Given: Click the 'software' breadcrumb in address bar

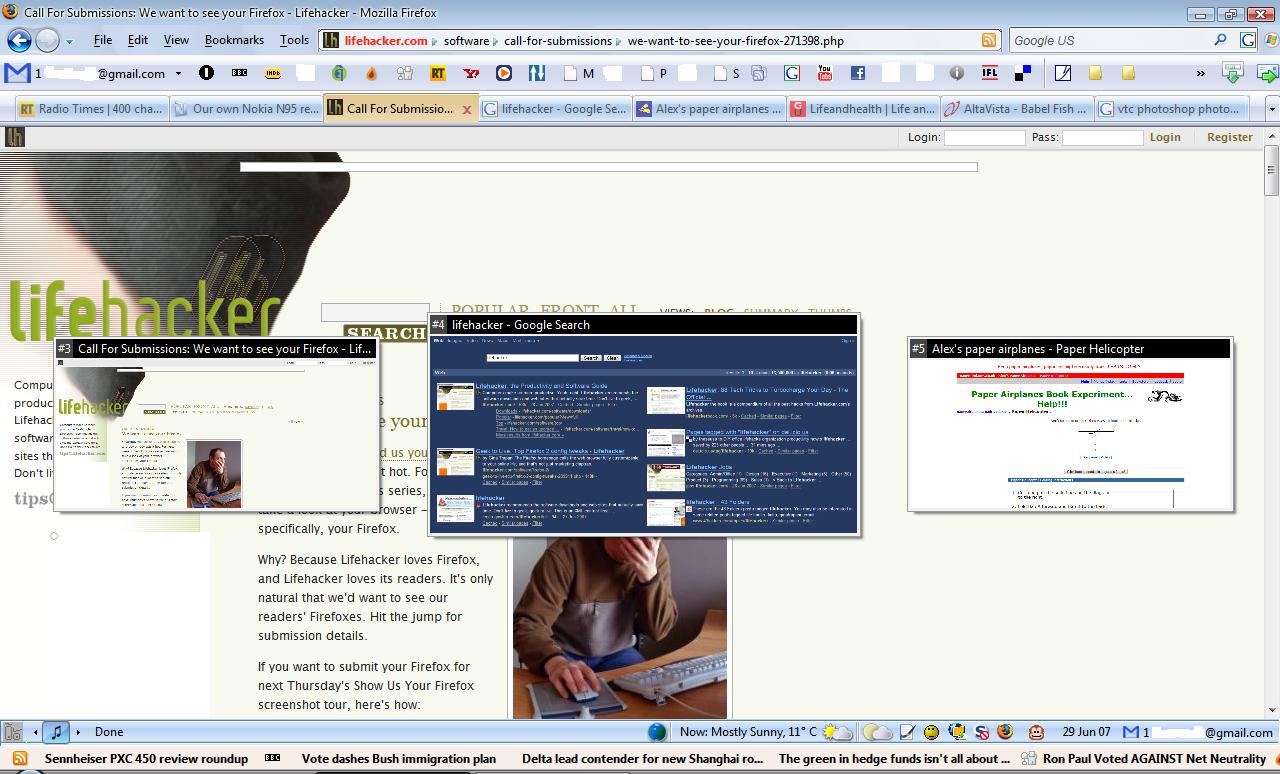Looking at the screenshot, I should [466, 41].
